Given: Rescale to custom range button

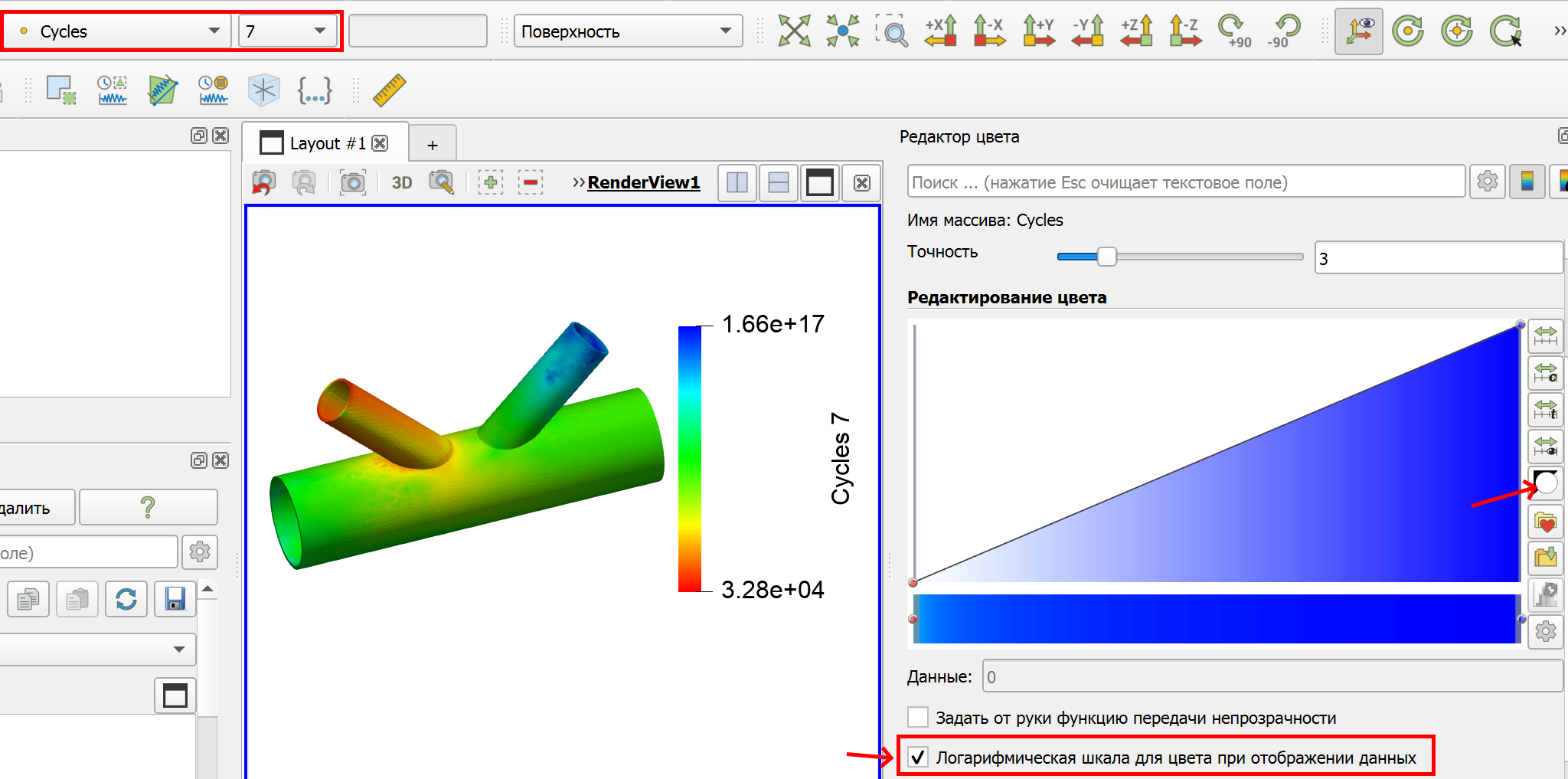Looking at the screenshot, I should pos(1546,373).
